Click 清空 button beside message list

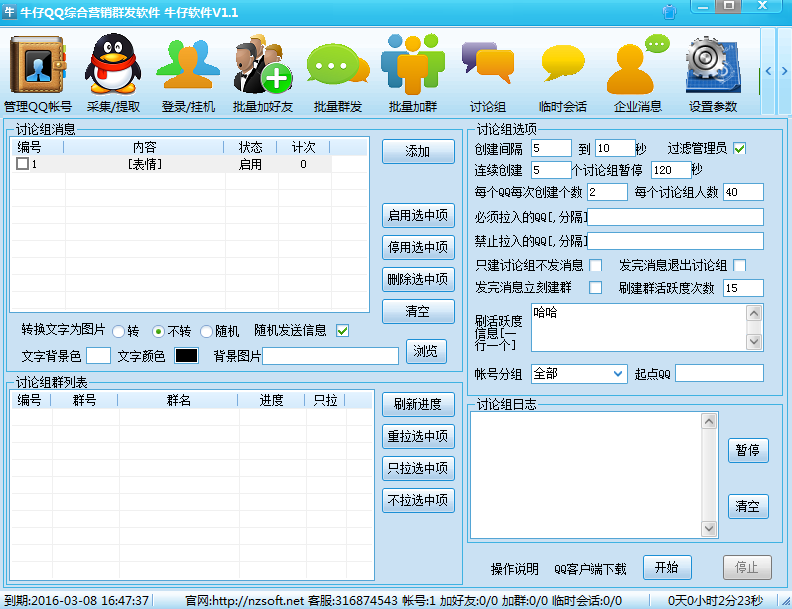pos(418,311)
